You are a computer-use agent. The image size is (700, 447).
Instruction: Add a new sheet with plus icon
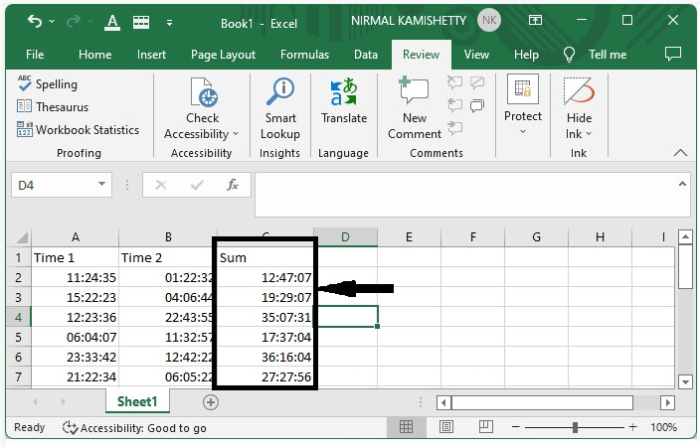(210, 402)
